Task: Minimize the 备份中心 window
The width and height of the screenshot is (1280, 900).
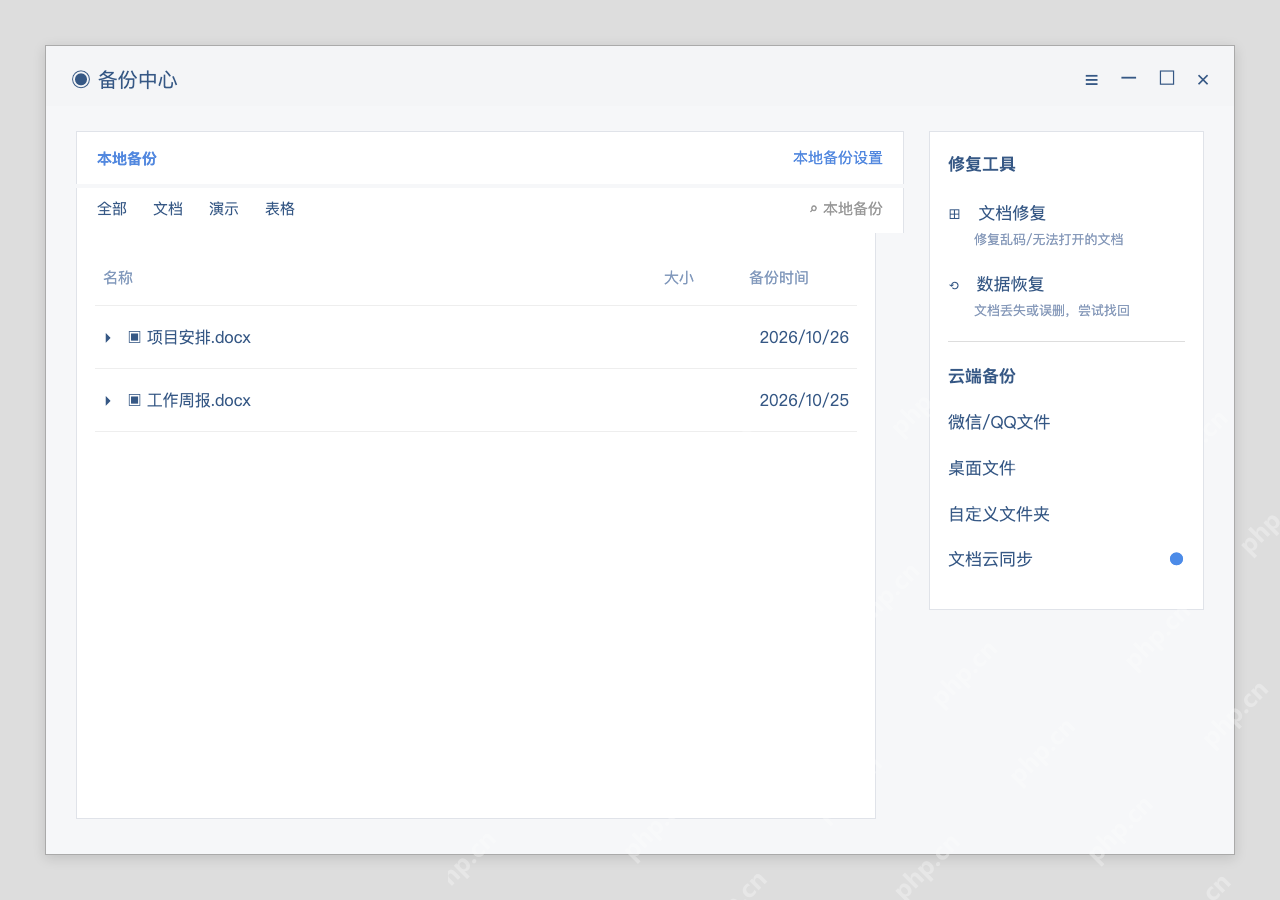Action: click(x=1128, y=78)
